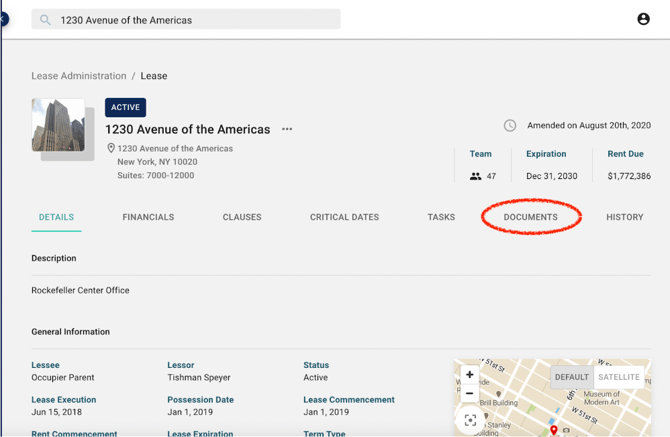Click the location pin beside address
670x437 pixels.
tap(111, 148)
